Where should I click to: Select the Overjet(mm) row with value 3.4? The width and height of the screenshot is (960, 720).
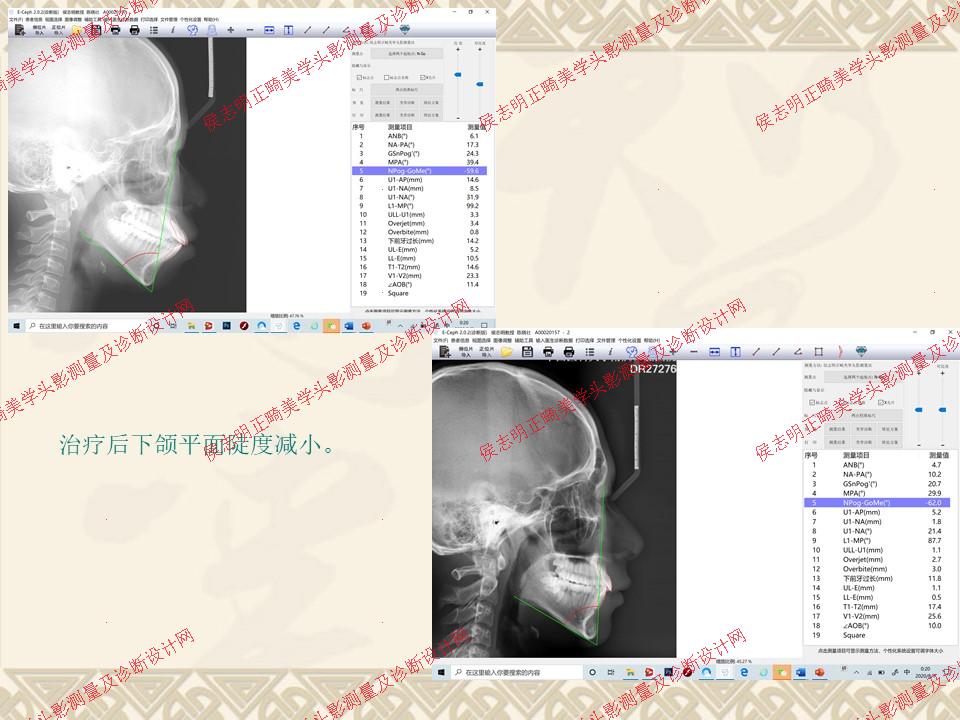click(x=419, y=223)
